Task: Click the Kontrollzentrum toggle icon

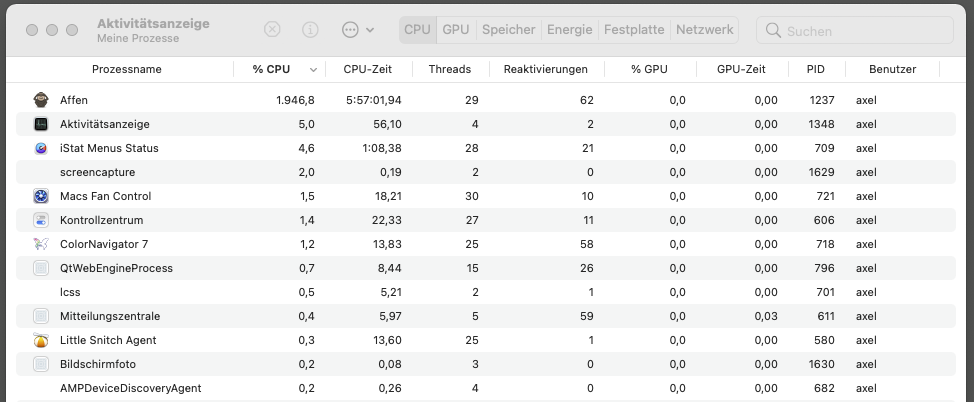Action: tap(41, 220)
